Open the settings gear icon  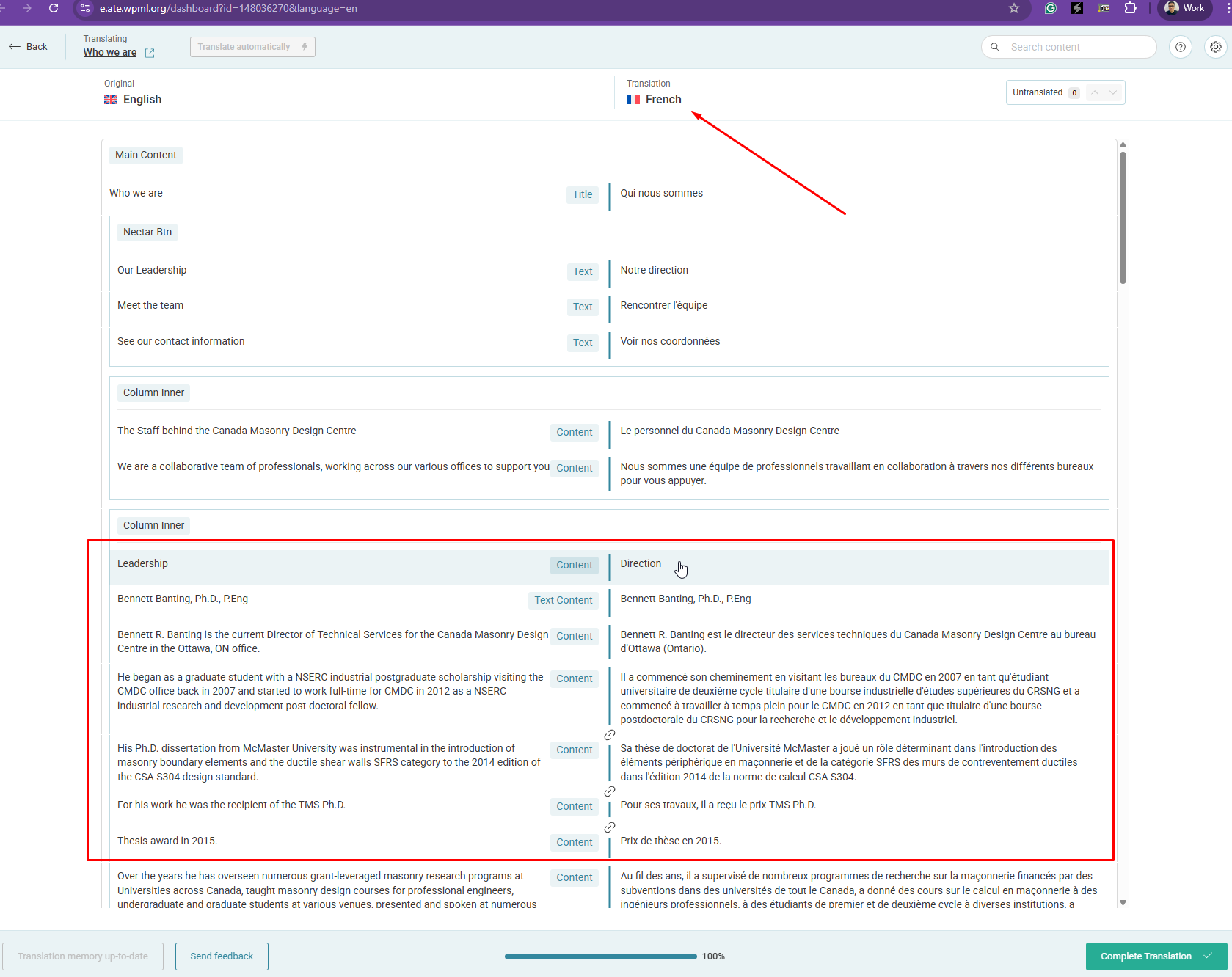click(1216, 47)
